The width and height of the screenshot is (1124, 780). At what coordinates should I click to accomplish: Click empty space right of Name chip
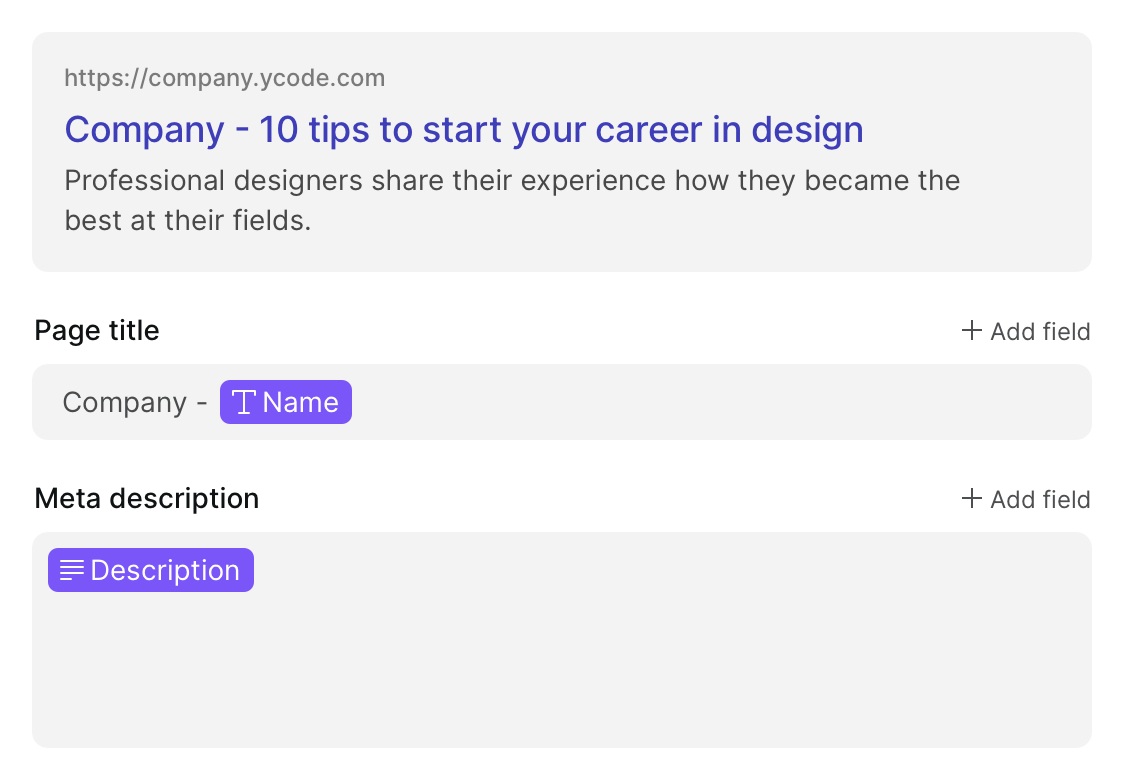click(717, 402)
